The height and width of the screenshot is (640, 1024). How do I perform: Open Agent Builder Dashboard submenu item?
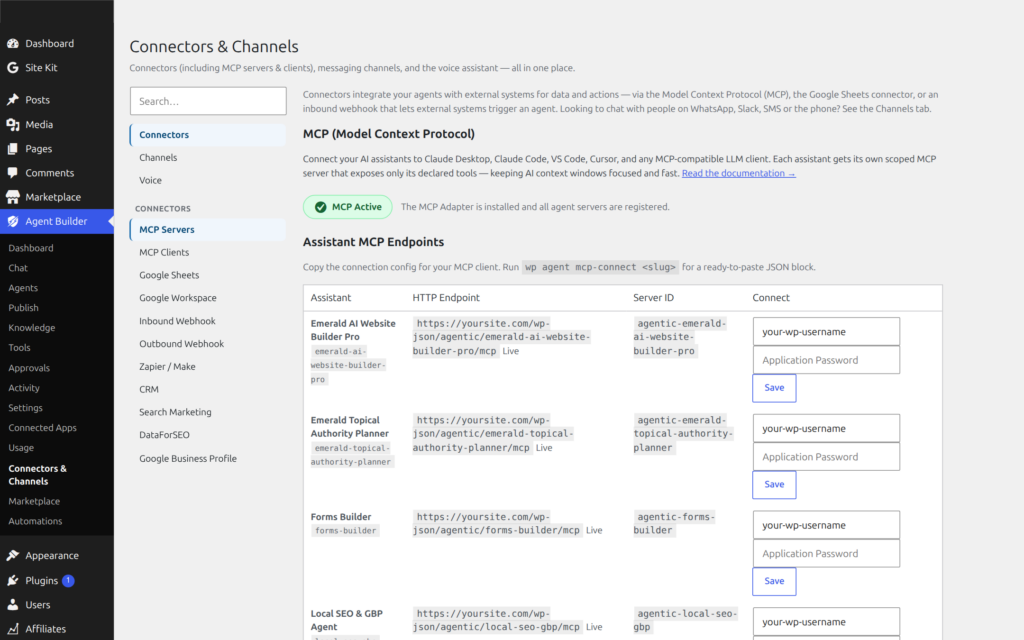(31, 248)
